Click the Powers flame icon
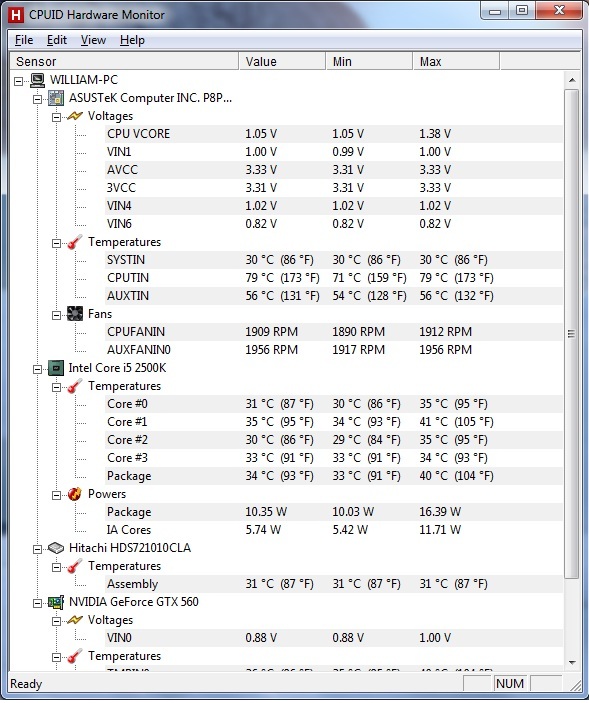 [75, 494]
